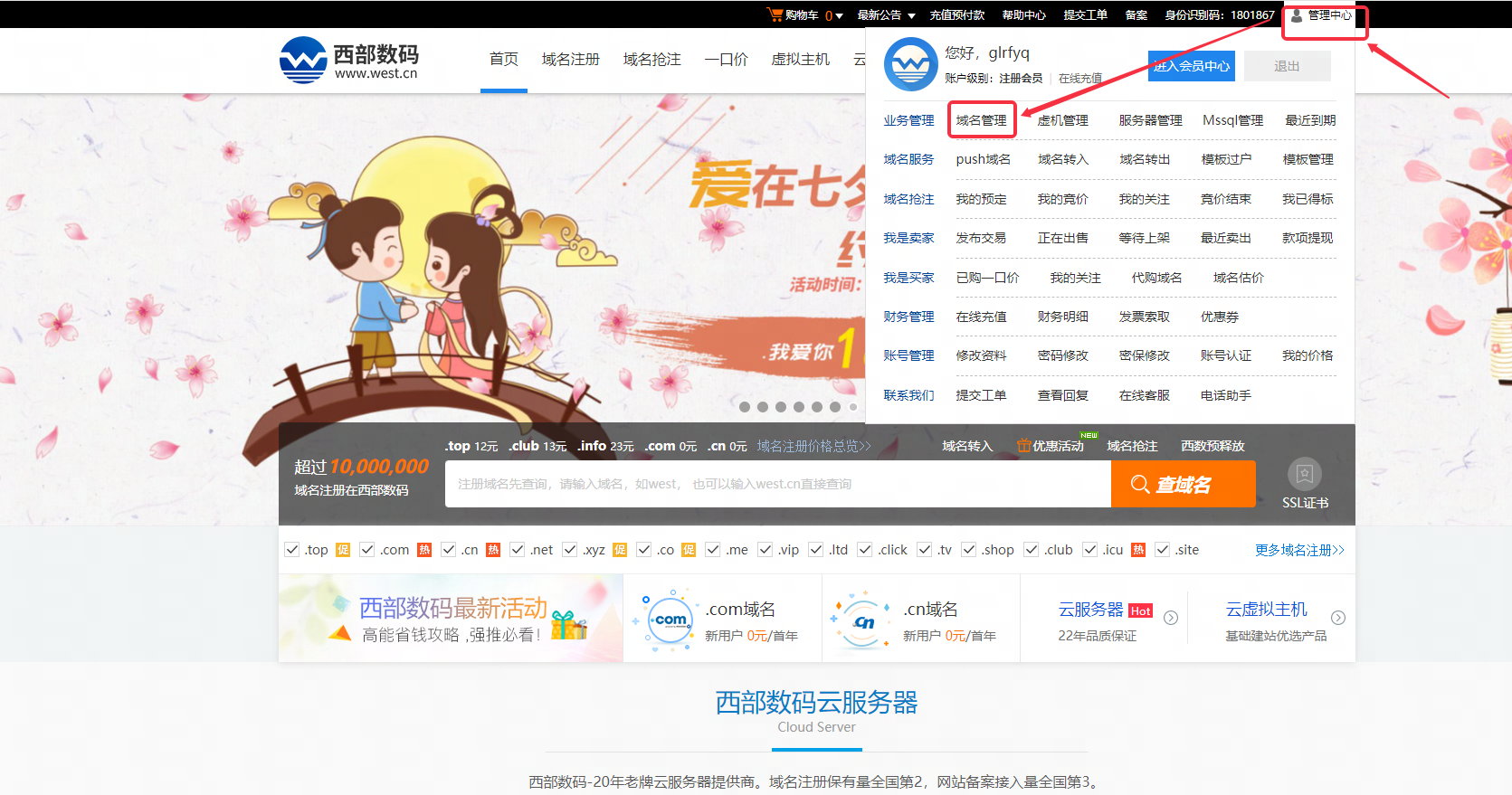
Task: Open the 域名注册 navigation tab
Action: click(570, 60)
